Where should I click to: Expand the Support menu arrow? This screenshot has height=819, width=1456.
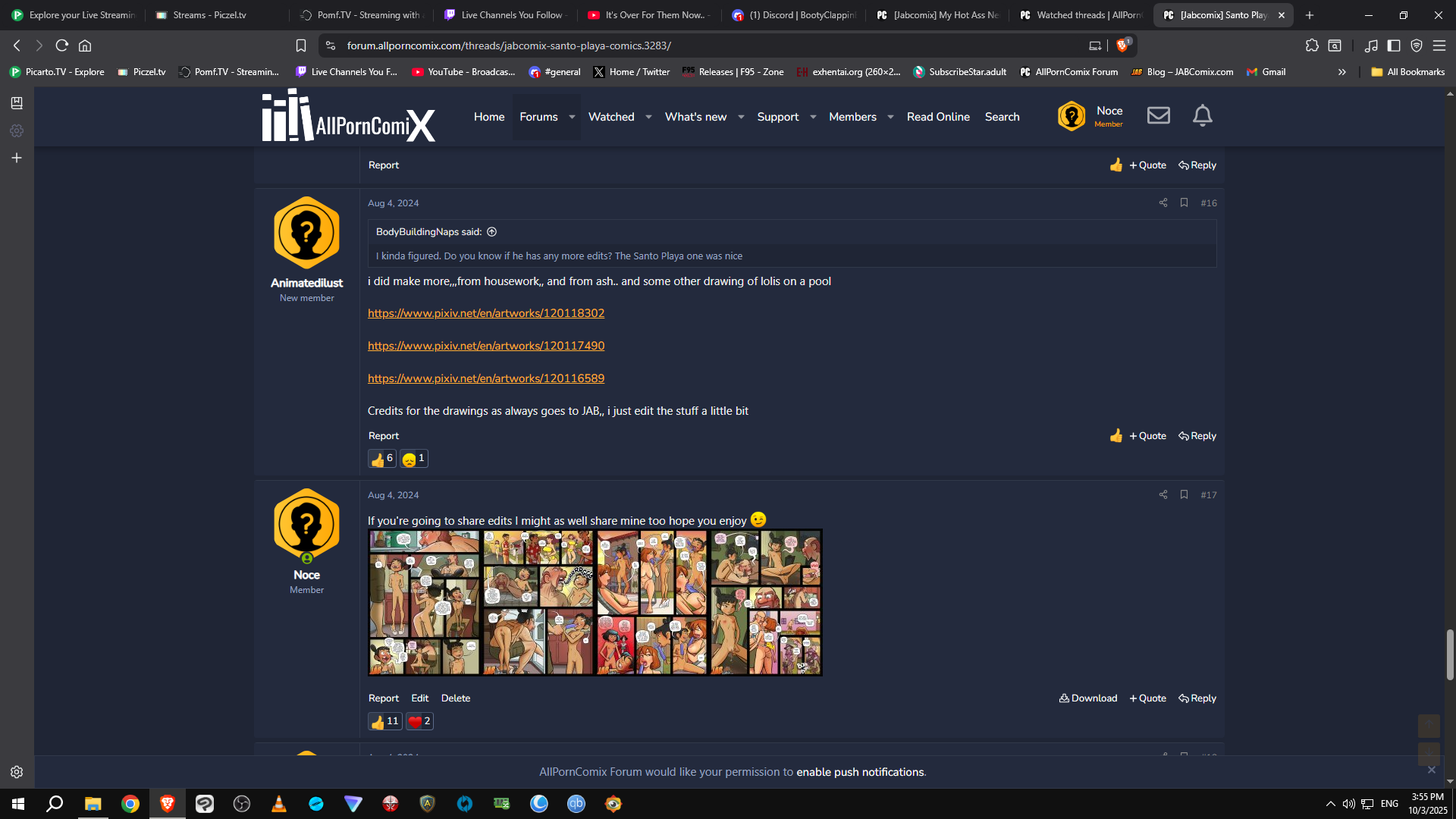(813, 117)
